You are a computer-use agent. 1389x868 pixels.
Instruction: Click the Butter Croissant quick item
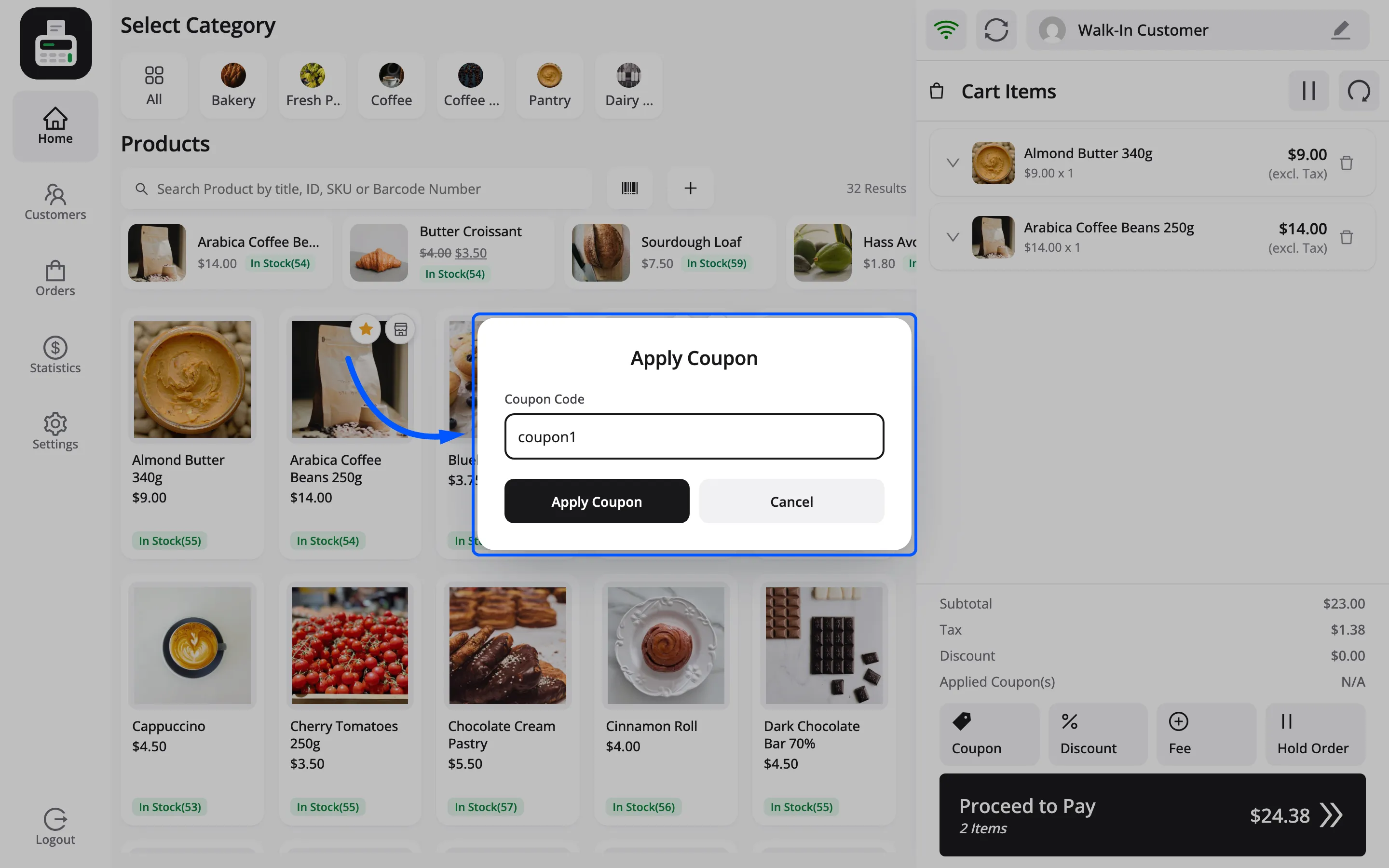click(x=448, y=253)
